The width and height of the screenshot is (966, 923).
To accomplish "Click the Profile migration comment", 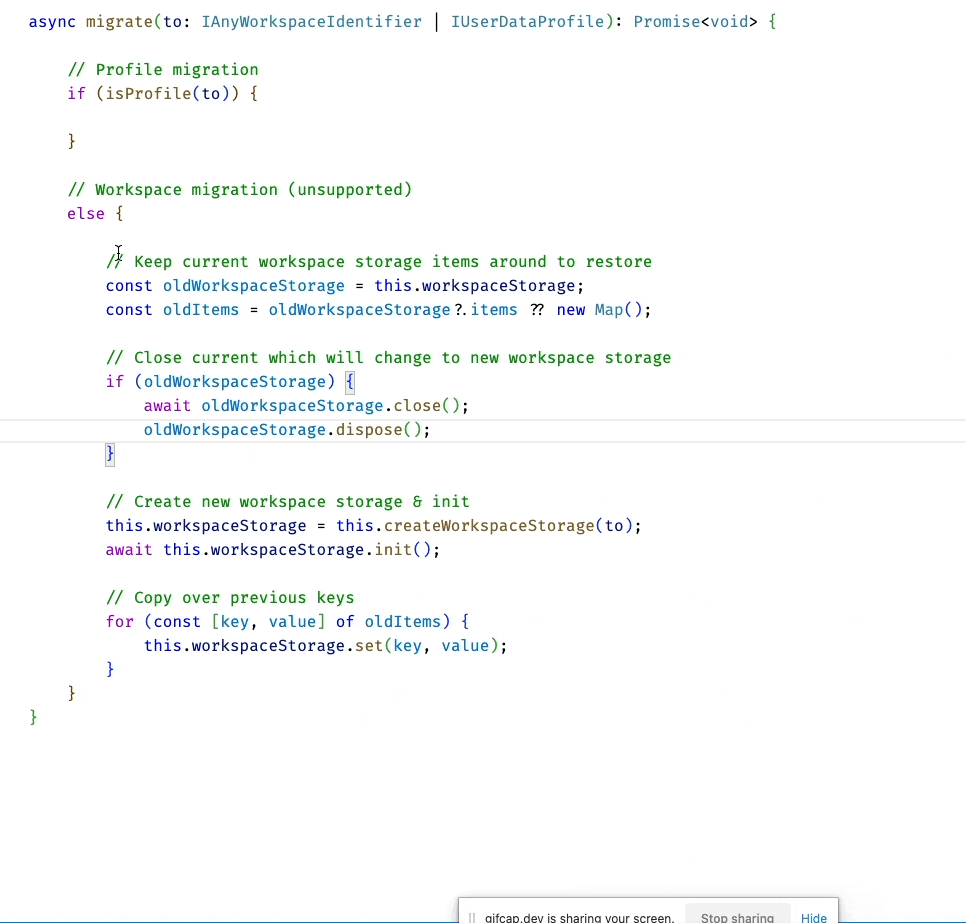I will tap(162, 69).
